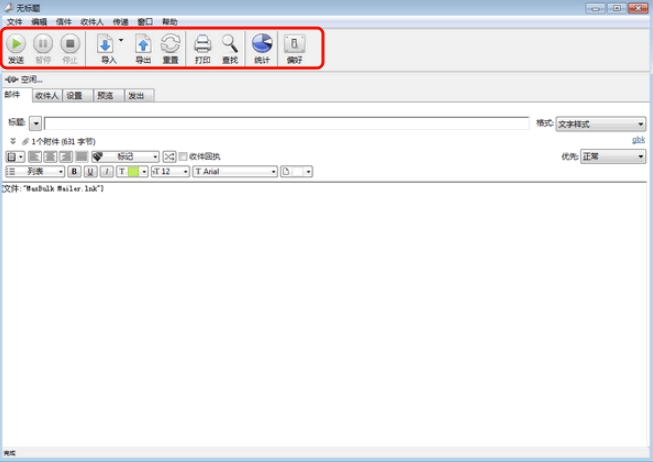
Task: Open the 编辑 menu
Action: pos(39,22)
